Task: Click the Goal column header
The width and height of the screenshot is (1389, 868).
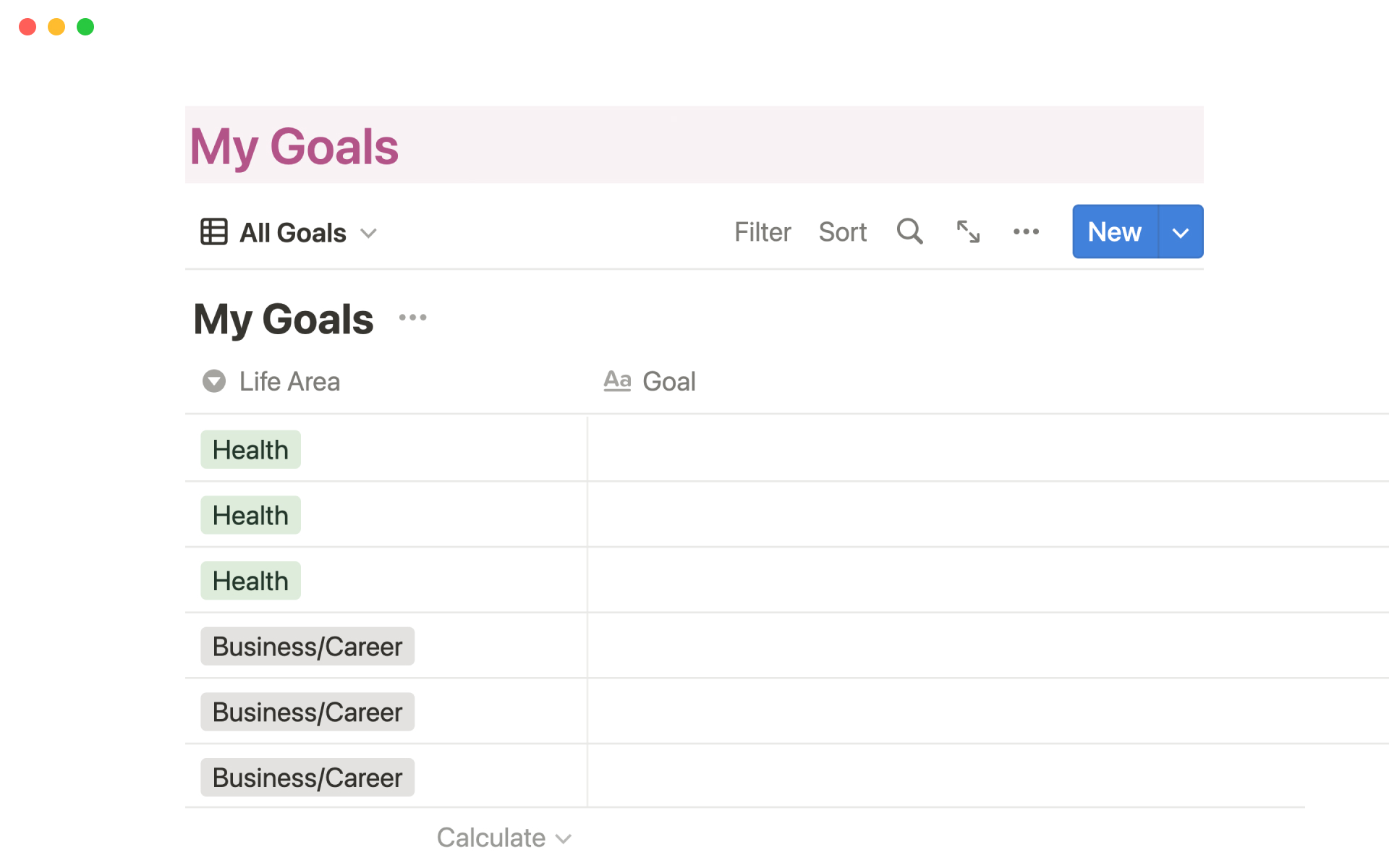Action: click(668, 381)
